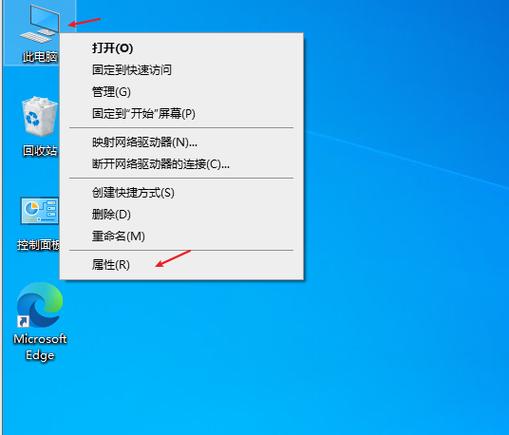Select the 此电脑 desktop icon
Screen dimensions: 509x435
pyautogui.click(x=39, y=23)
